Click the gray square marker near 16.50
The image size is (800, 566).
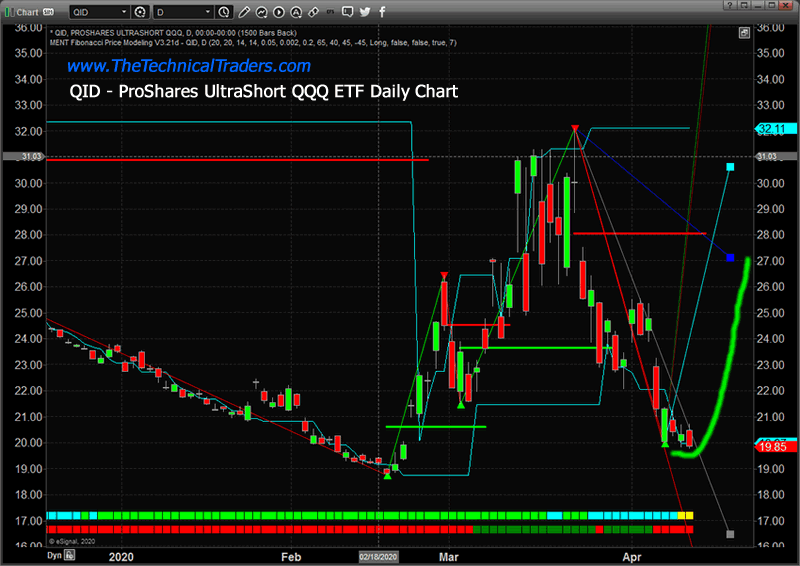[730, 534]
